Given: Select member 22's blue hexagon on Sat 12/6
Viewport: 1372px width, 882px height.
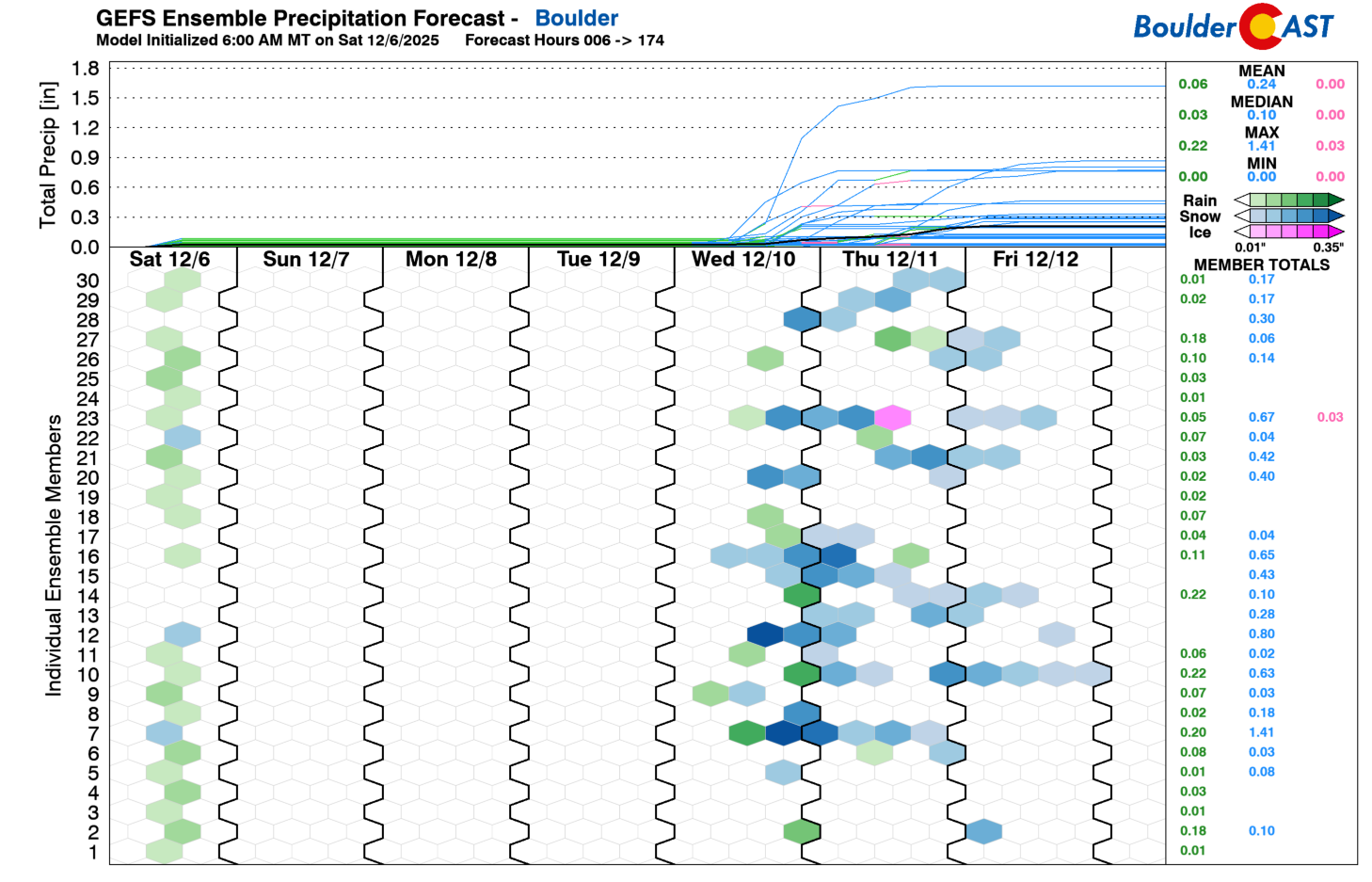Looking at the screenshot, I should click(x=183, y=437).
